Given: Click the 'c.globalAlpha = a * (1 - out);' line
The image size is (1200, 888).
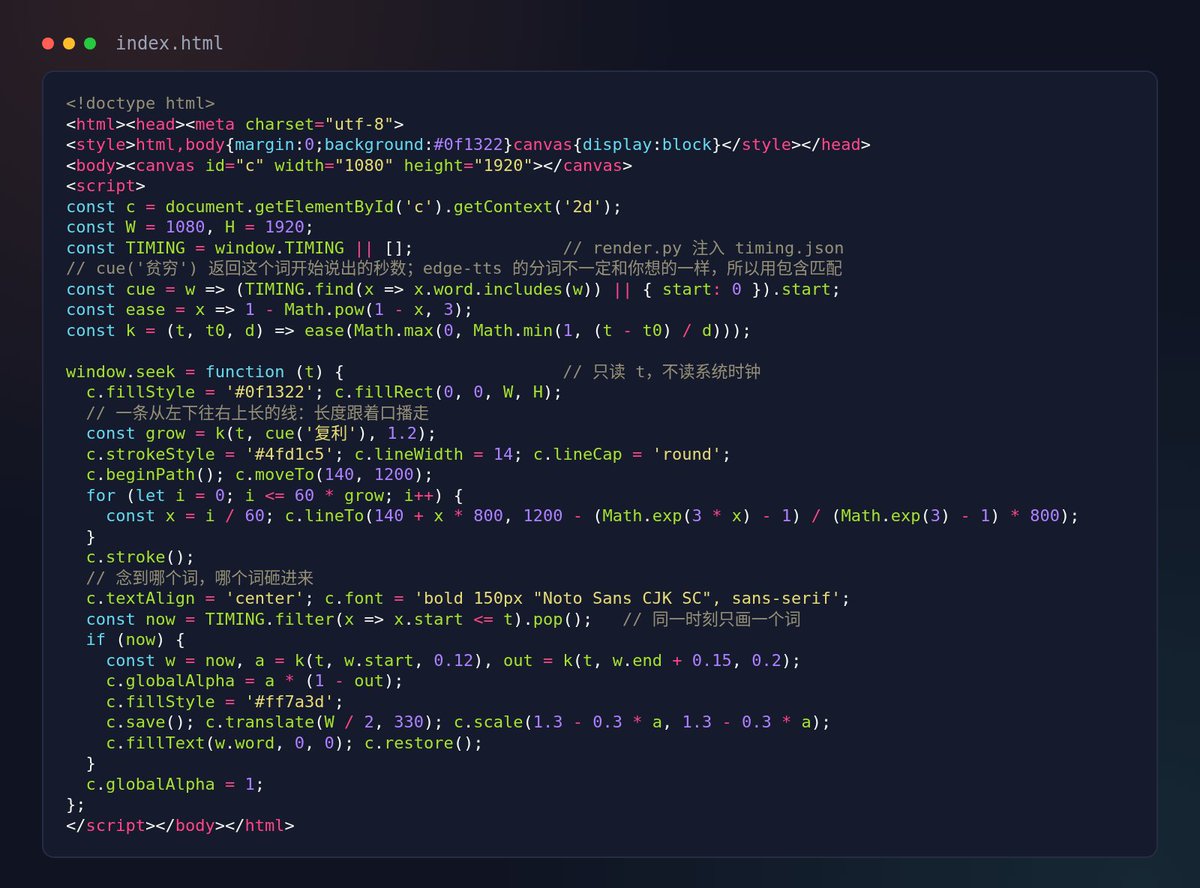Looking at the screenshot, I should (254, 681).
